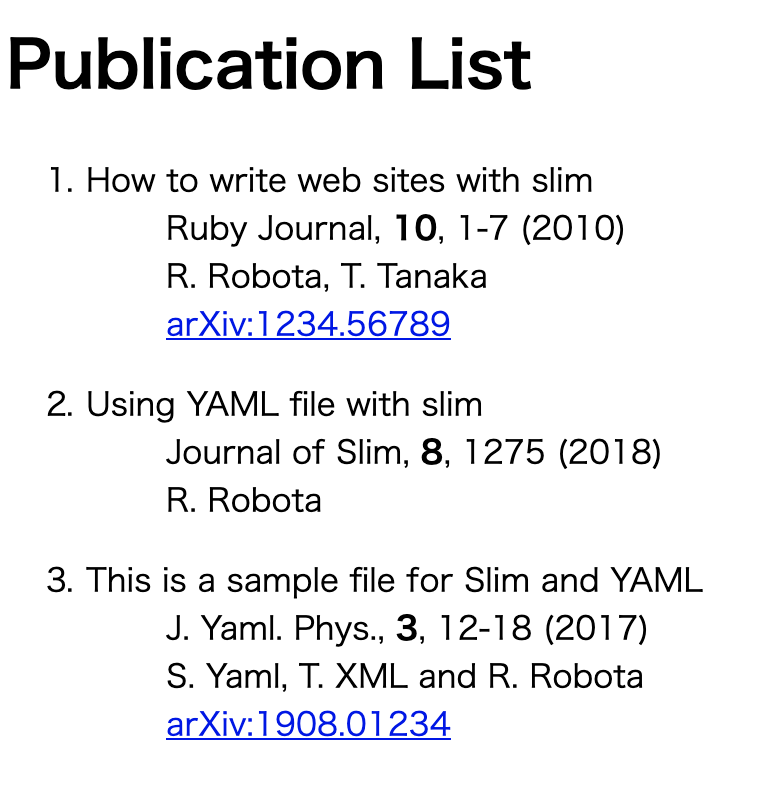The image size is (772, 796).
Task: Click the bold volume number 8
Action: point(431,453)
